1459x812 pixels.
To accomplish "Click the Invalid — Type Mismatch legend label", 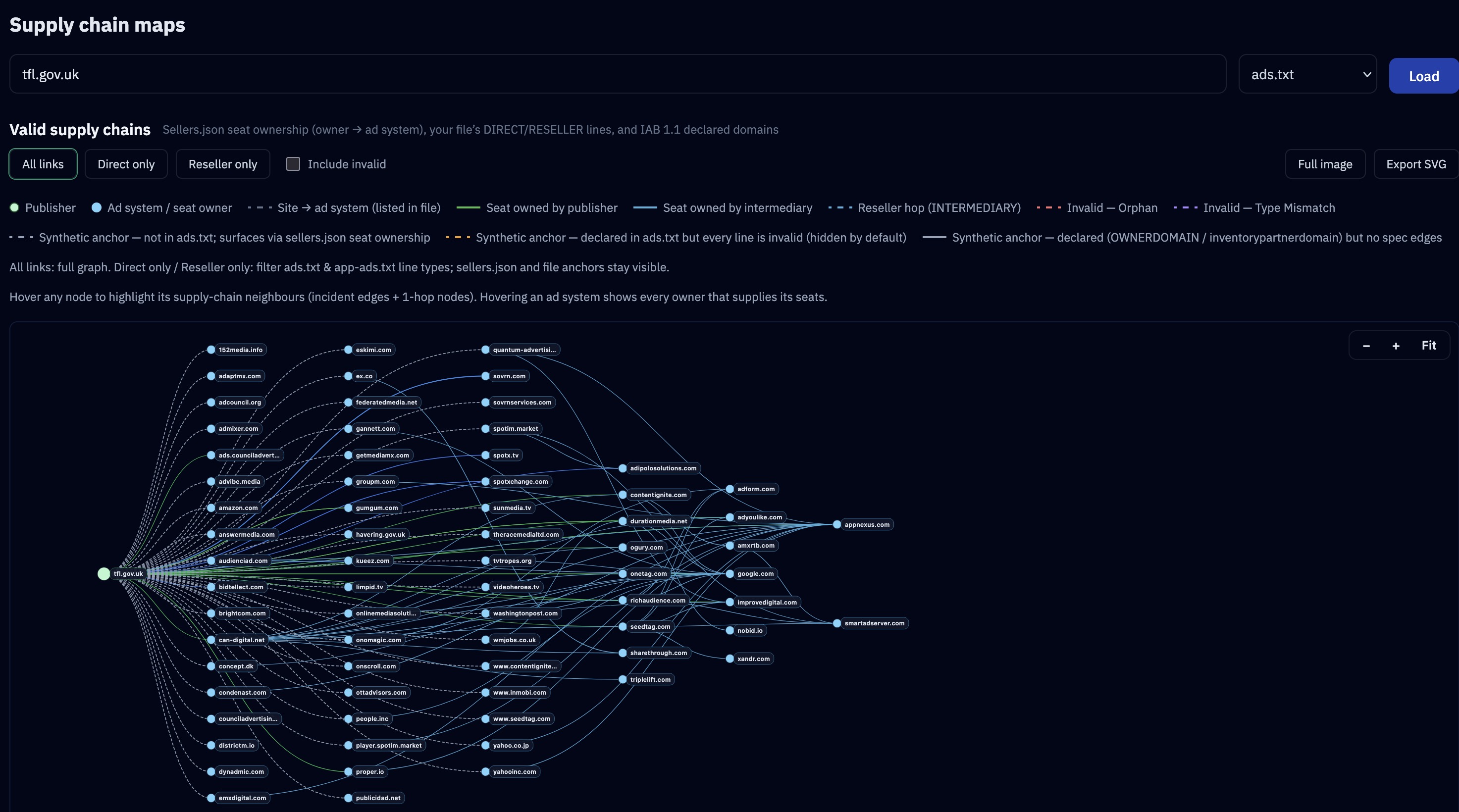I will click(x=1269, y=208).
